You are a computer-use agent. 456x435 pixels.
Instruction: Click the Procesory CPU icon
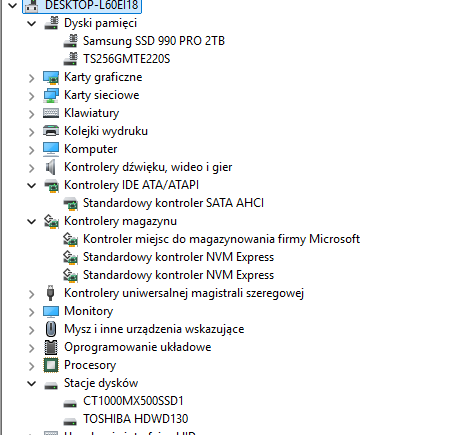(x=51, y=365)
